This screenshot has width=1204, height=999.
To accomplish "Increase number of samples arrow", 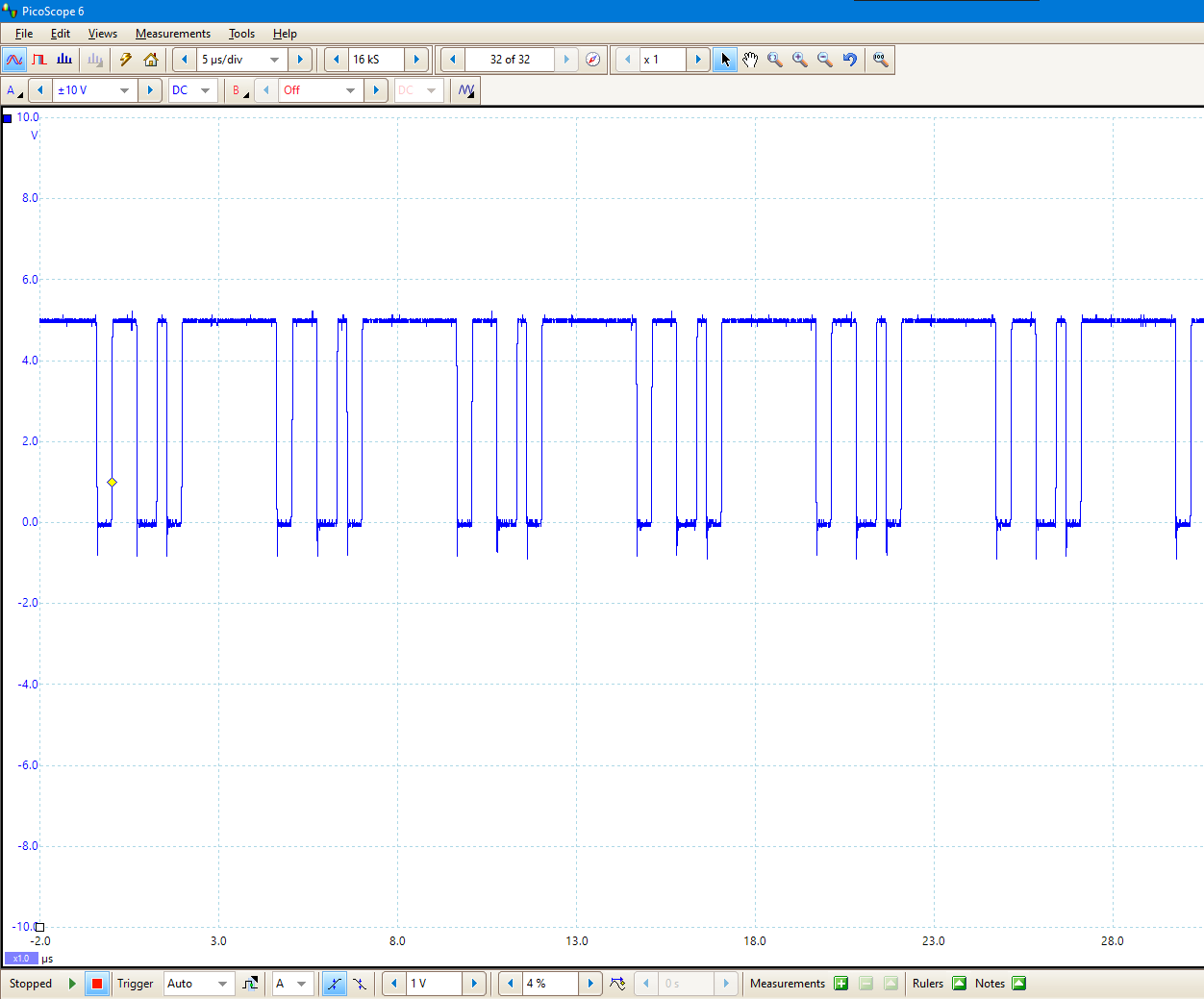I will 416,60.
